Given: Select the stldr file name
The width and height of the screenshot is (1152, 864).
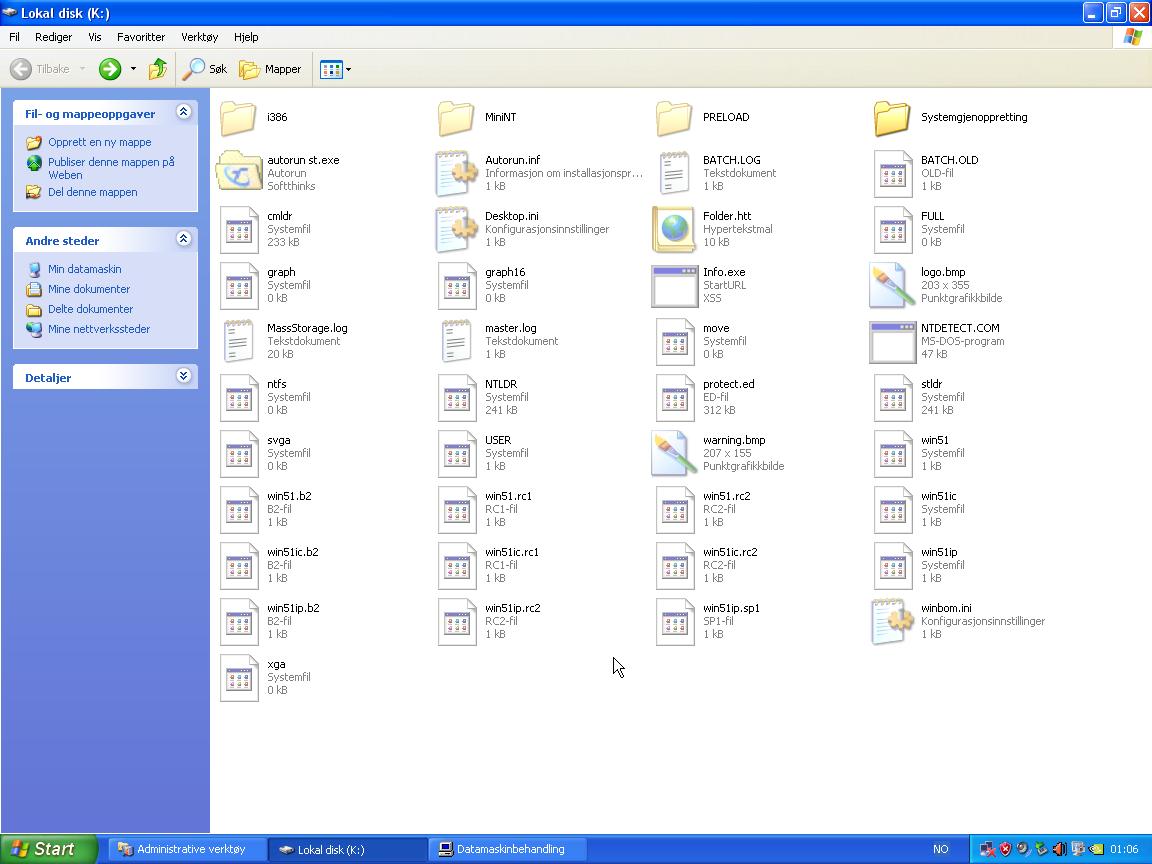Looking at the screenshot, I should (x=932, y=384).
